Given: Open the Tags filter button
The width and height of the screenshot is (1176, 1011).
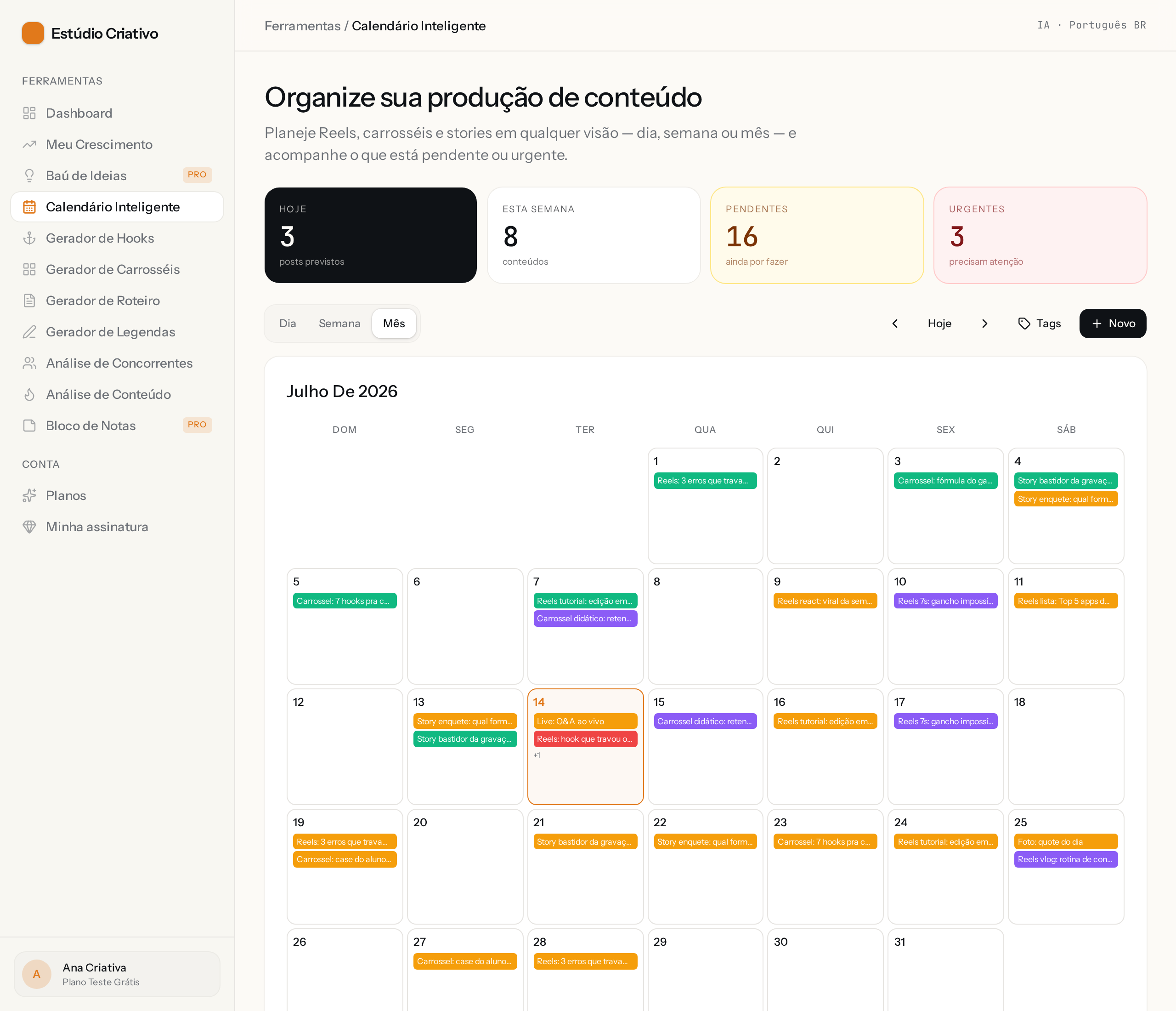Looking at the screenshot, I should (1039, 324).
